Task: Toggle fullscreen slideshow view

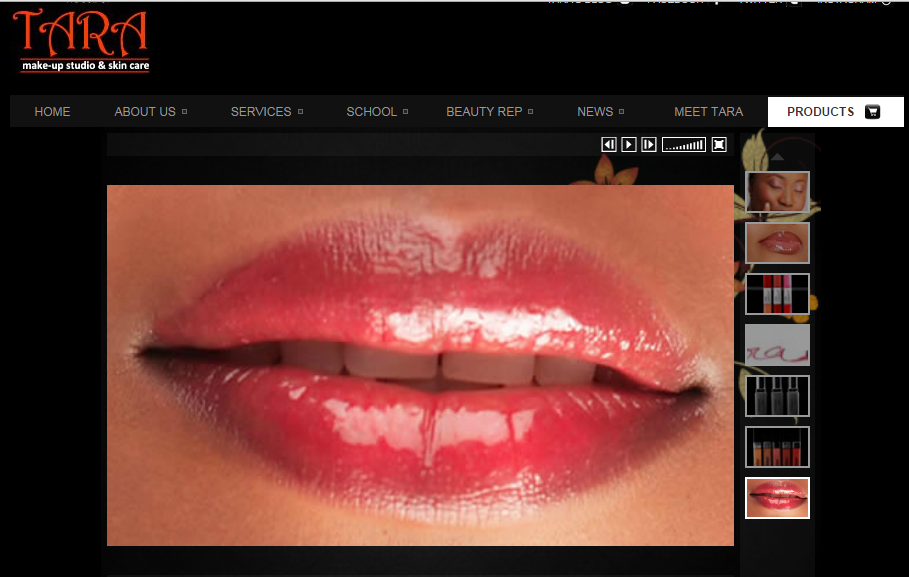Action: (x=719, y=144)
